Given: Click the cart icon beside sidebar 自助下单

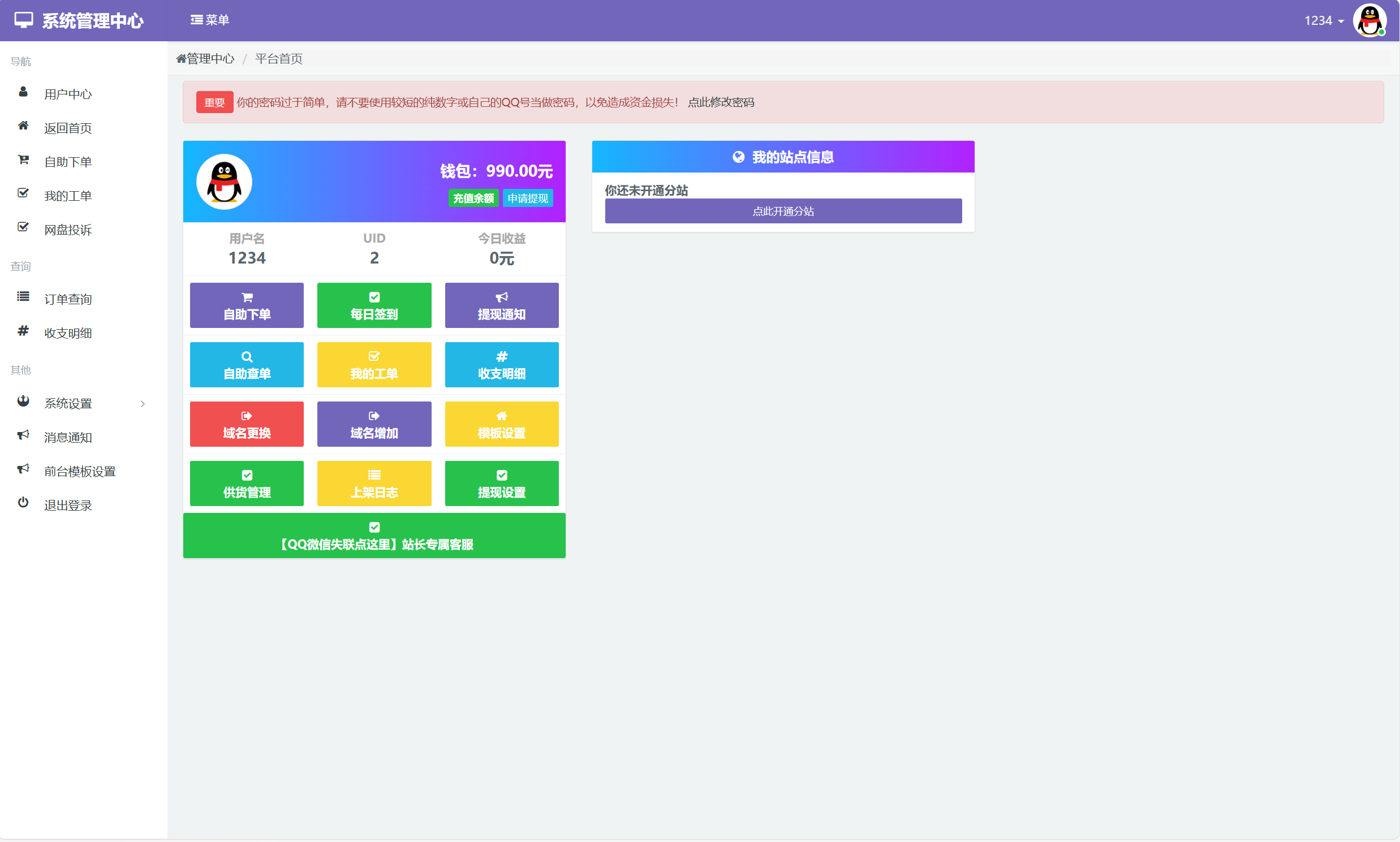Looking at the screenshot, I should 23,160.
